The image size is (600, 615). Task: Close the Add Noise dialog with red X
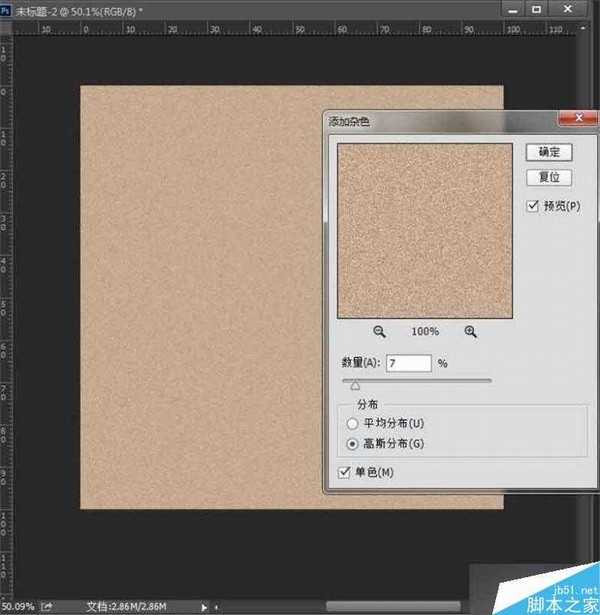tap(570, 120)
